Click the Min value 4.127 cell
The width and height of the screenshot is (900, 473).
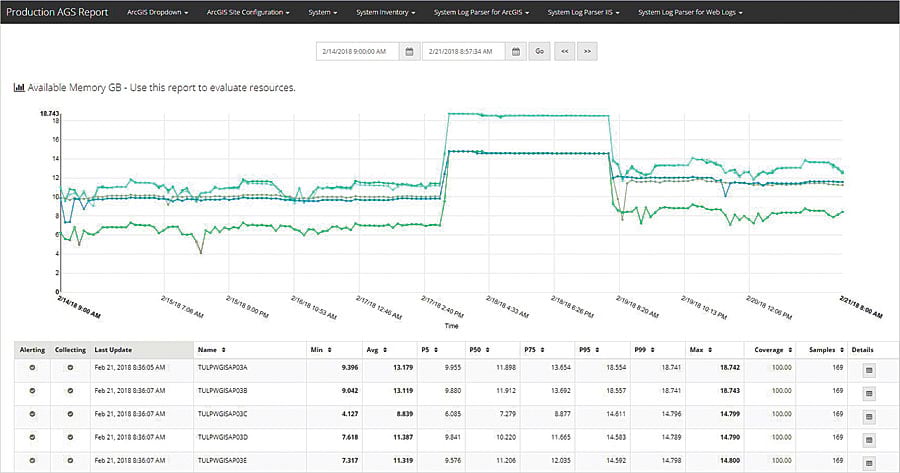[x=350, y=413]
